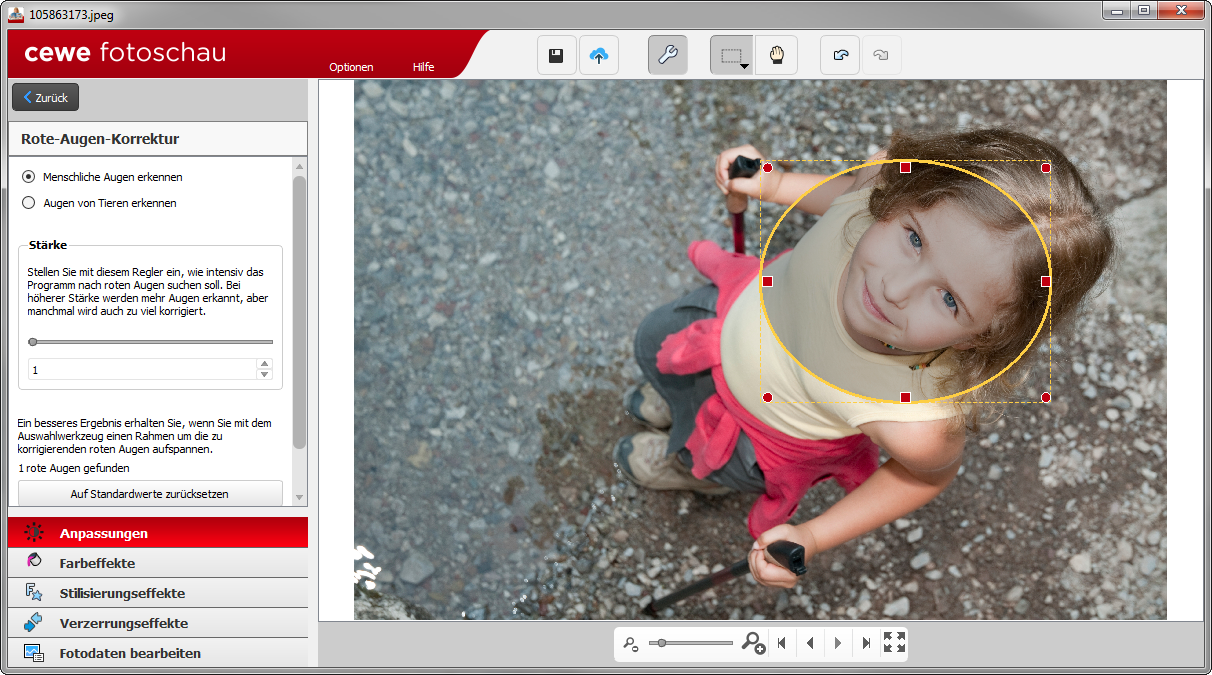Screen dimensions: 1212x675
Task: Click the cloud upload icon
Action: click(x=598, y=55)
